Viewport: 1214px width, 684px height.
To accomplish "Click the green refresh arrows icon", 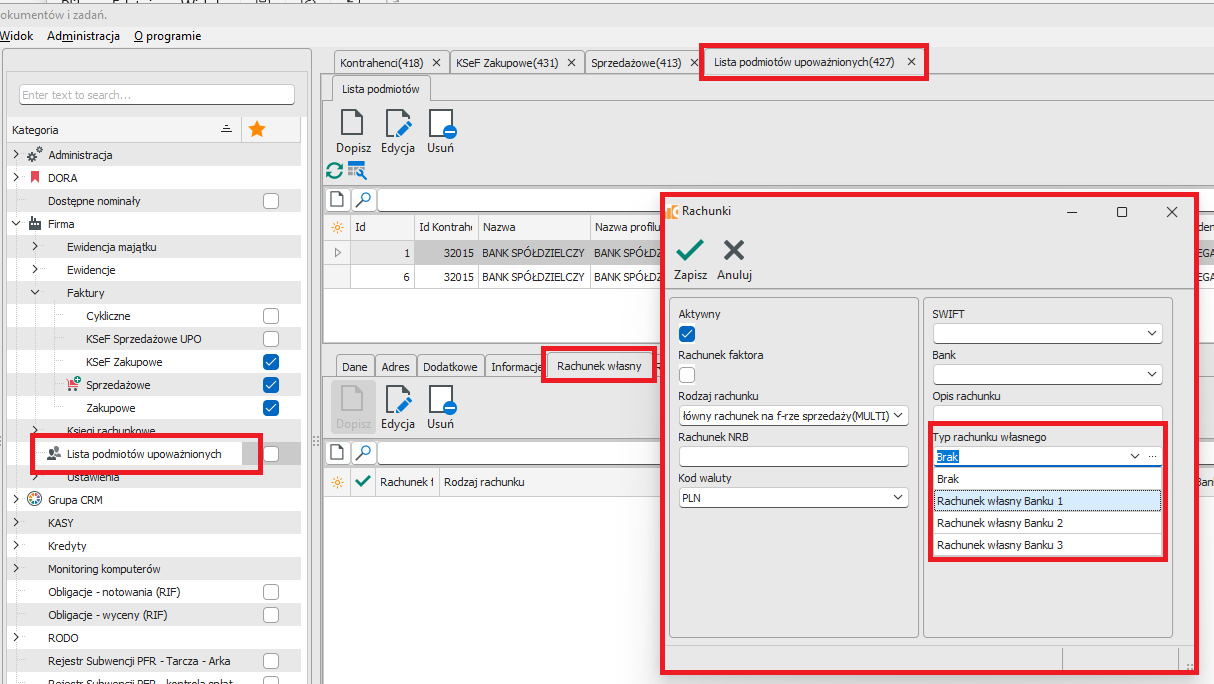I will coord(334,171).
